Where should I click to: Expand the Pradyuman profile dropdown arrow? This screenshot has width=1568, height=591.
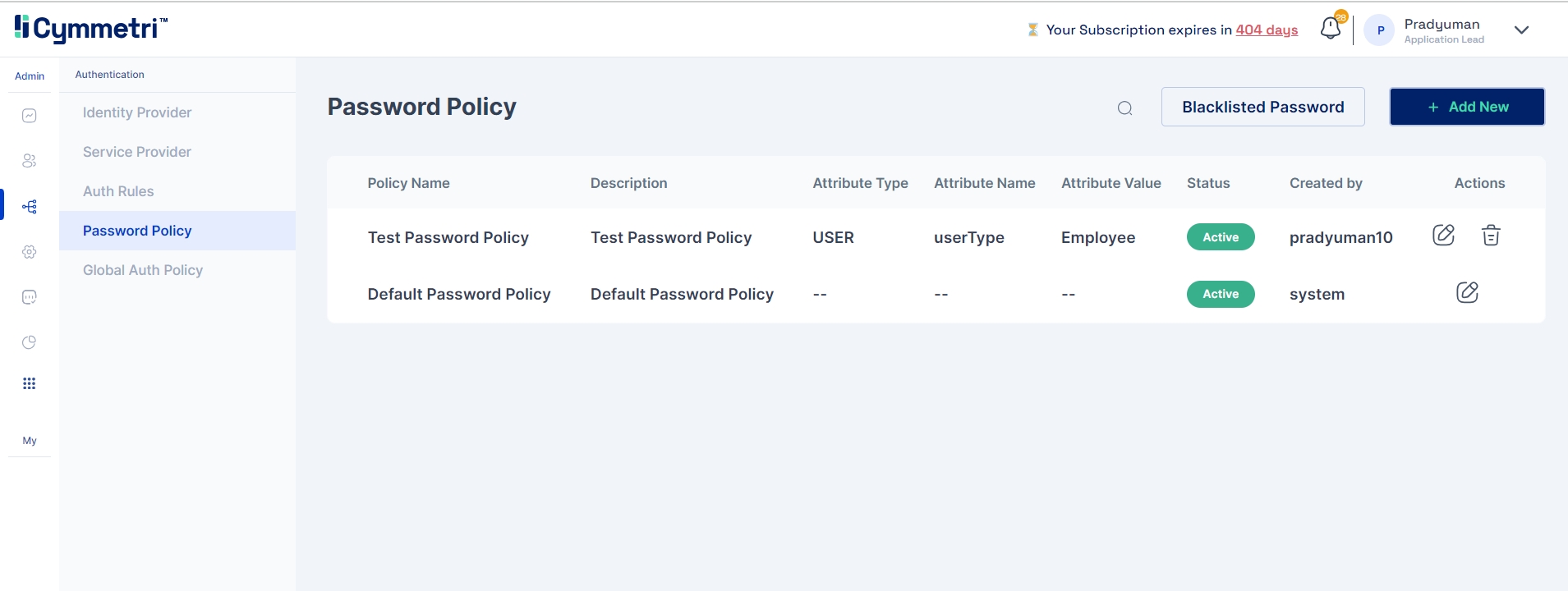coord(1521,30)
